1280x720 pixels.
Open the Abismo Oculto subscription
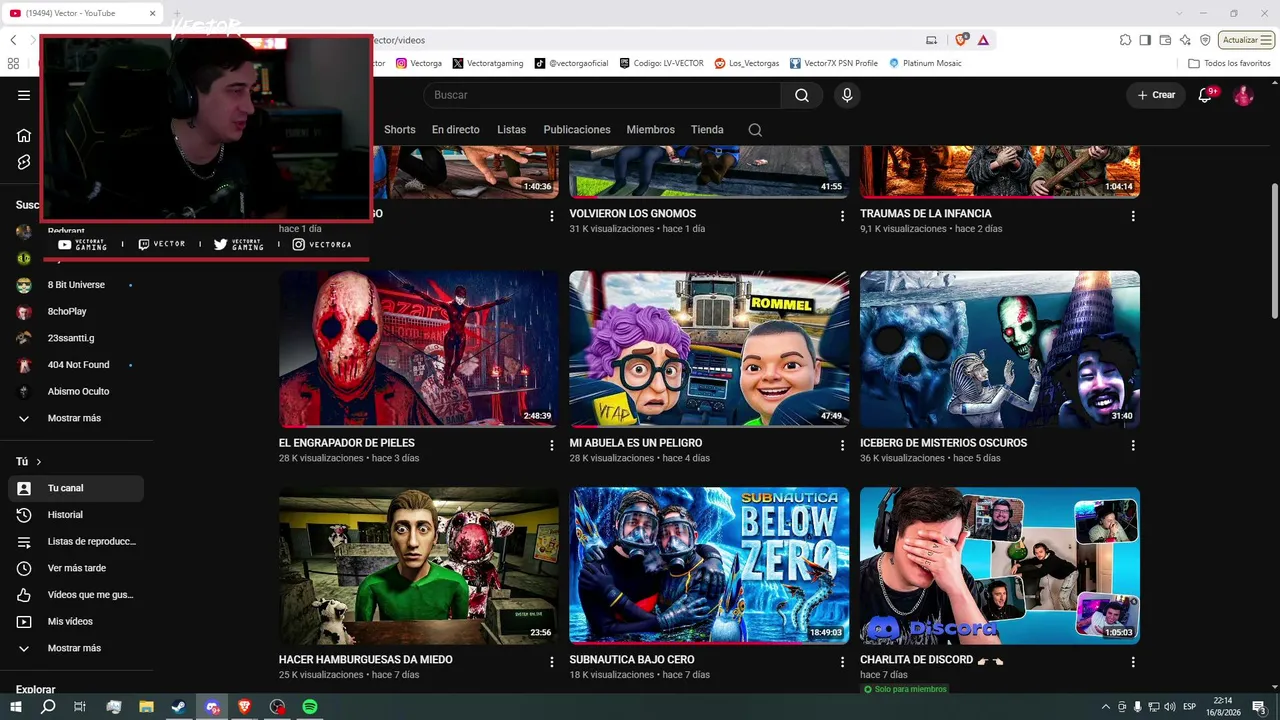click(76, 392)
